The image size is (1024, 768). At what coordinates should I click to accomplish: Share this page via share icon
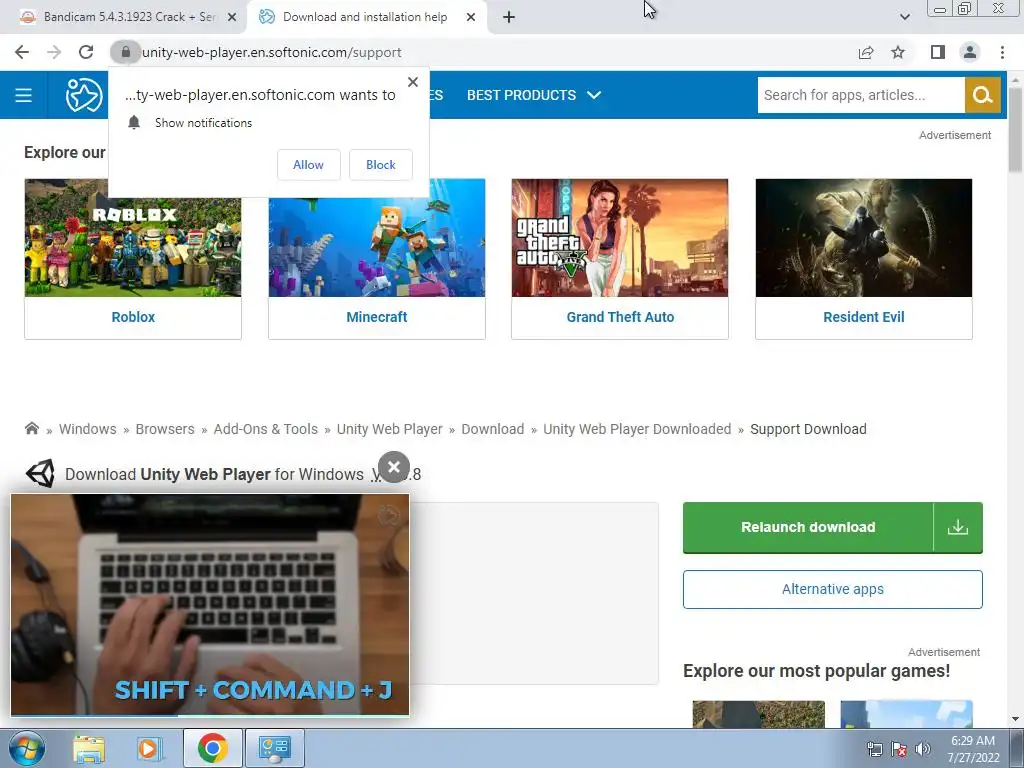[866, 52]
